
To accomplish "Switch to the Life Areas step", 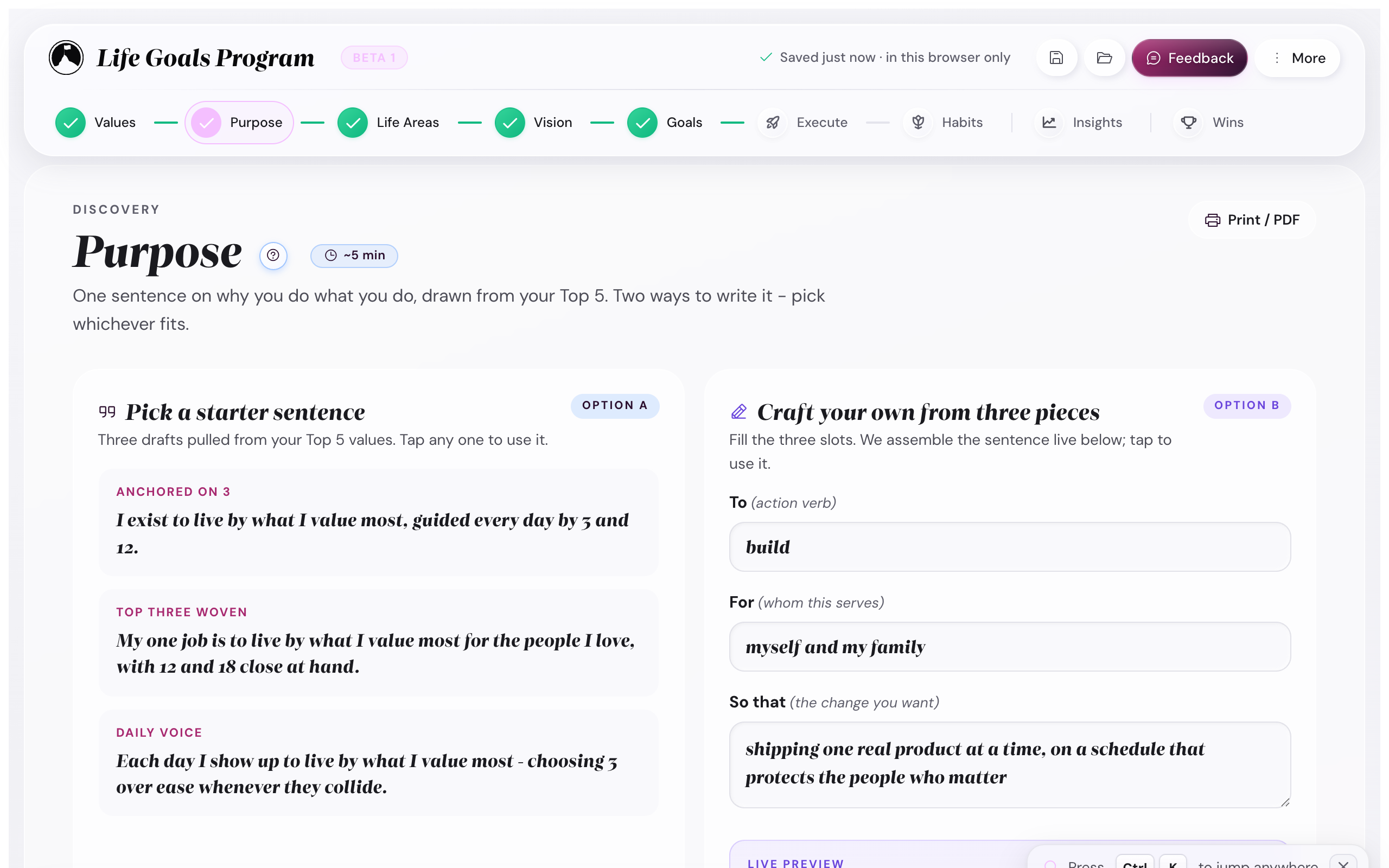I will coord(388,122).
